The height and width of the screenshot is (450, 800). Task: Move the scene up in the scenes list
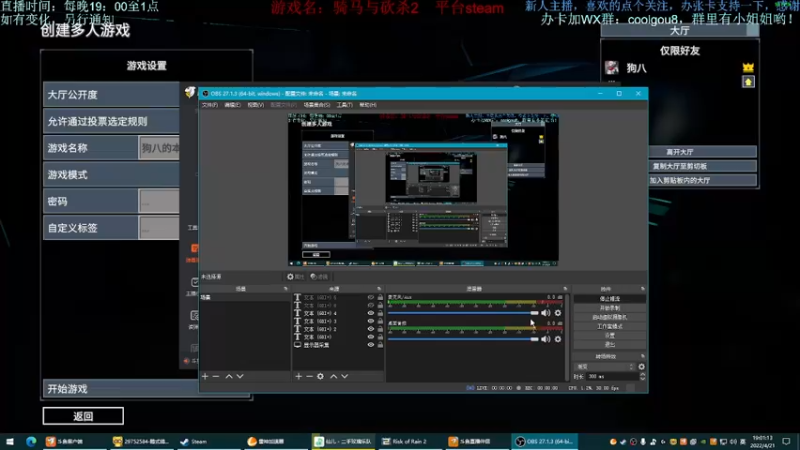click(229, 377)
